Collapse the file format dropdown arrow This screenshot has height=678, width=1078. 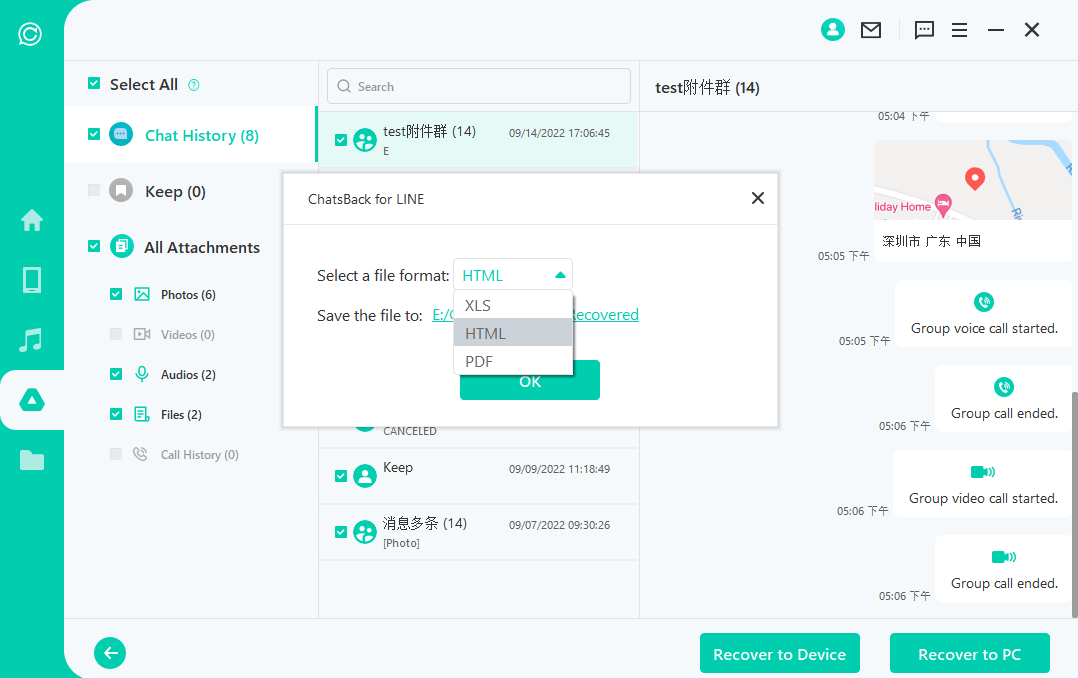[x=560, y=275]
